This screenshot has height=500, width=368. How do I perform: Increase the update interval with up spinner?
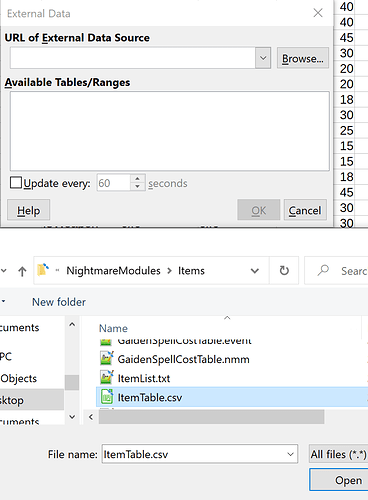click(137, 179)
